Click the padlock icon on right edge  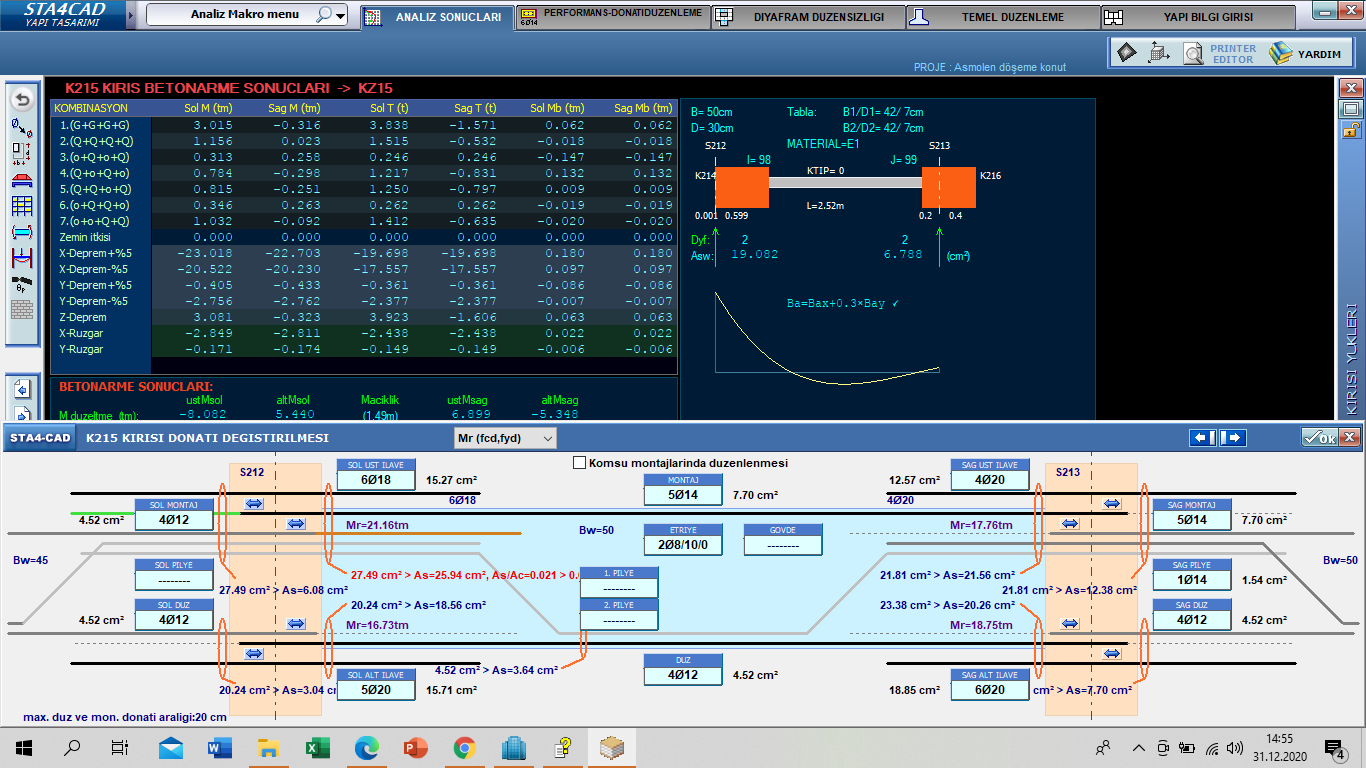(1350, 130)
